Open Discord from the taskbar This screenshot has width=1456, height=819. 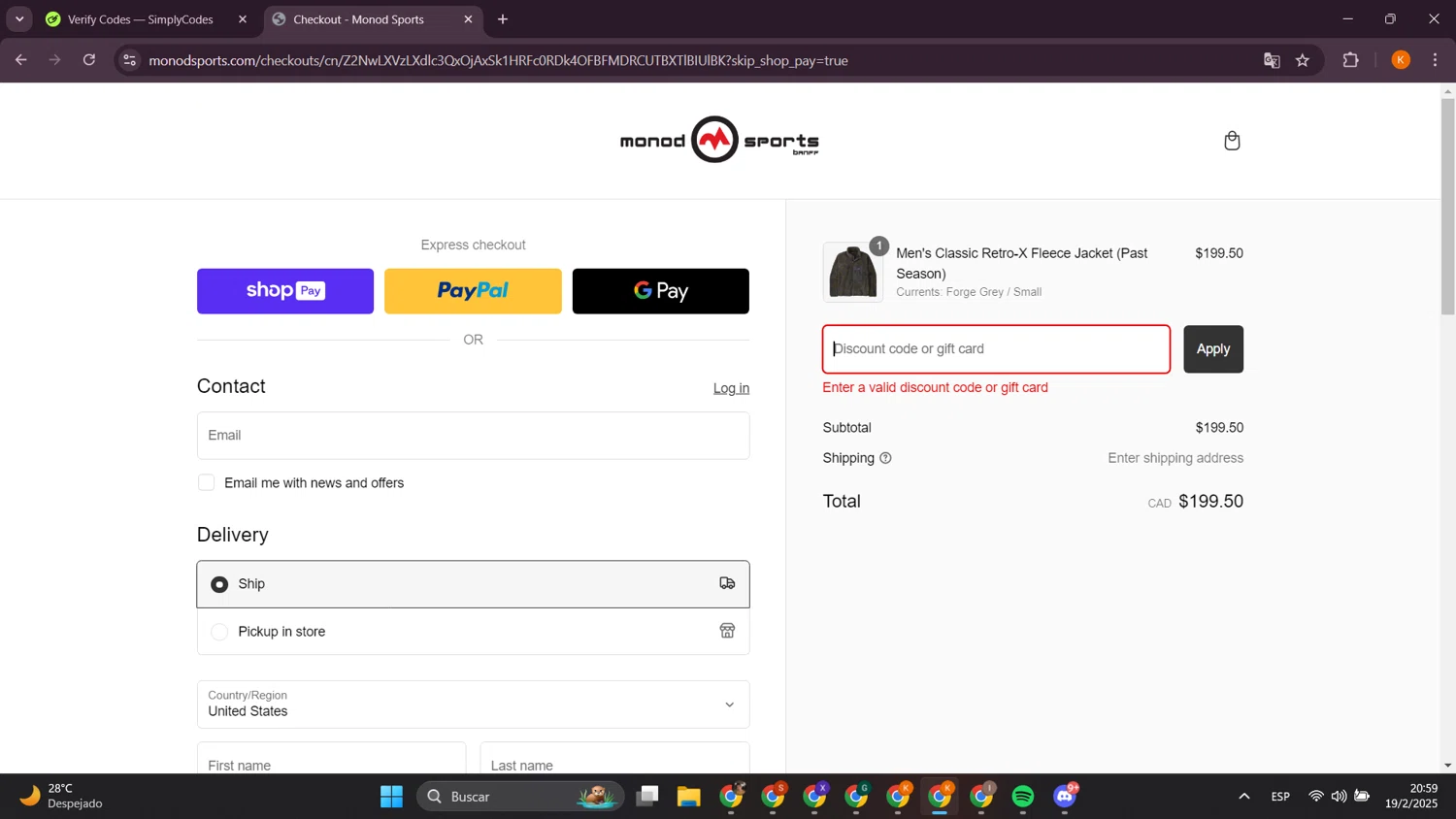click(x=1065, y=797)
